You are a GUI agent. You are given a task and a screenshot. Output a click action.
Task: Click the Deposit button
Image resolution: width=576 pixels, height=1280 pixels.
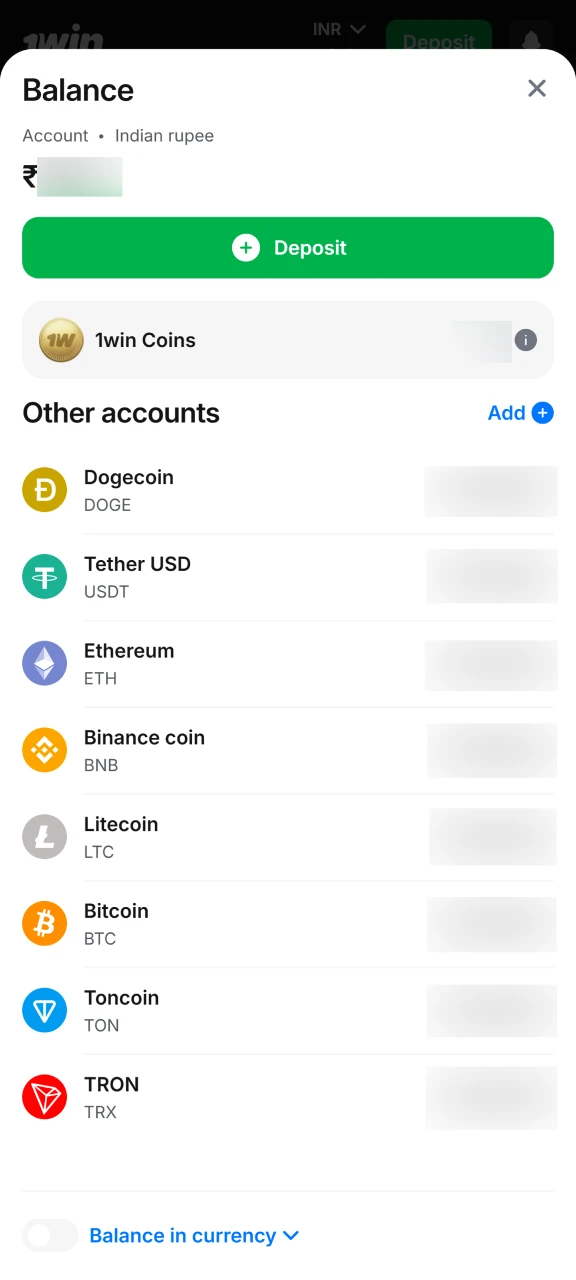[x=288, y=247]
